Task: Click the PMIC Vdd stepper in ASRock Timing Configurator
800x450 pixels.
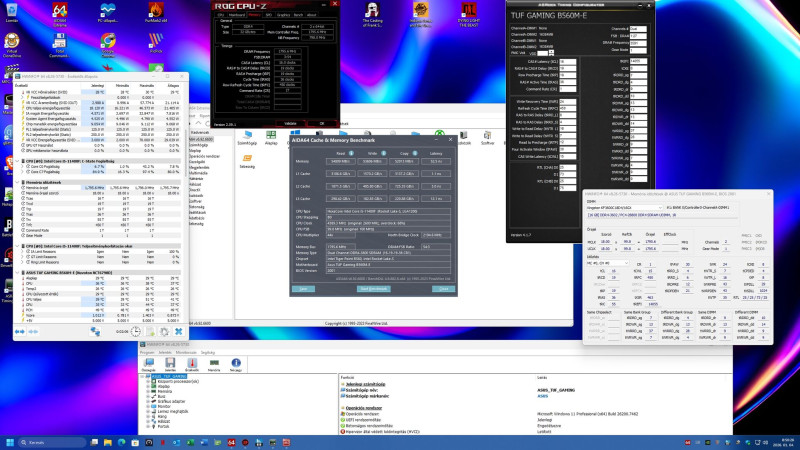Action: [x=551, y=53]
